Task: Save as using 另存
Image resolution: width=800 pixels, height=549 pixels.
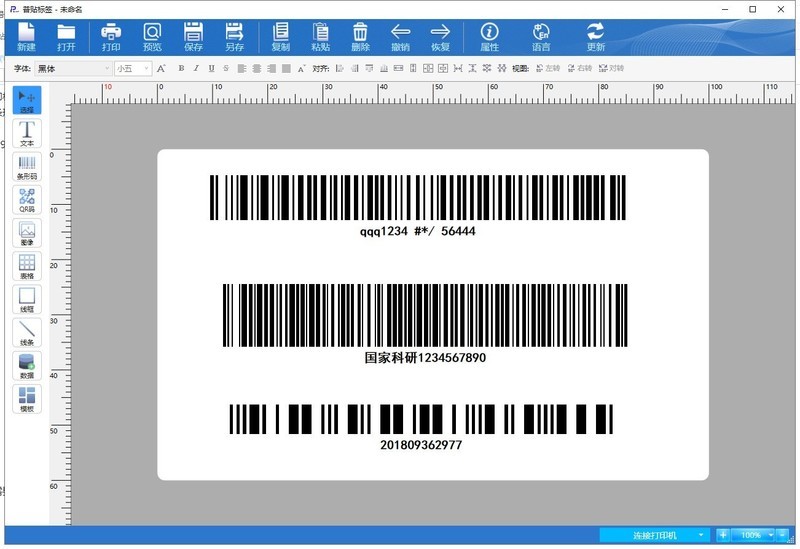Action: click(234, 37)
